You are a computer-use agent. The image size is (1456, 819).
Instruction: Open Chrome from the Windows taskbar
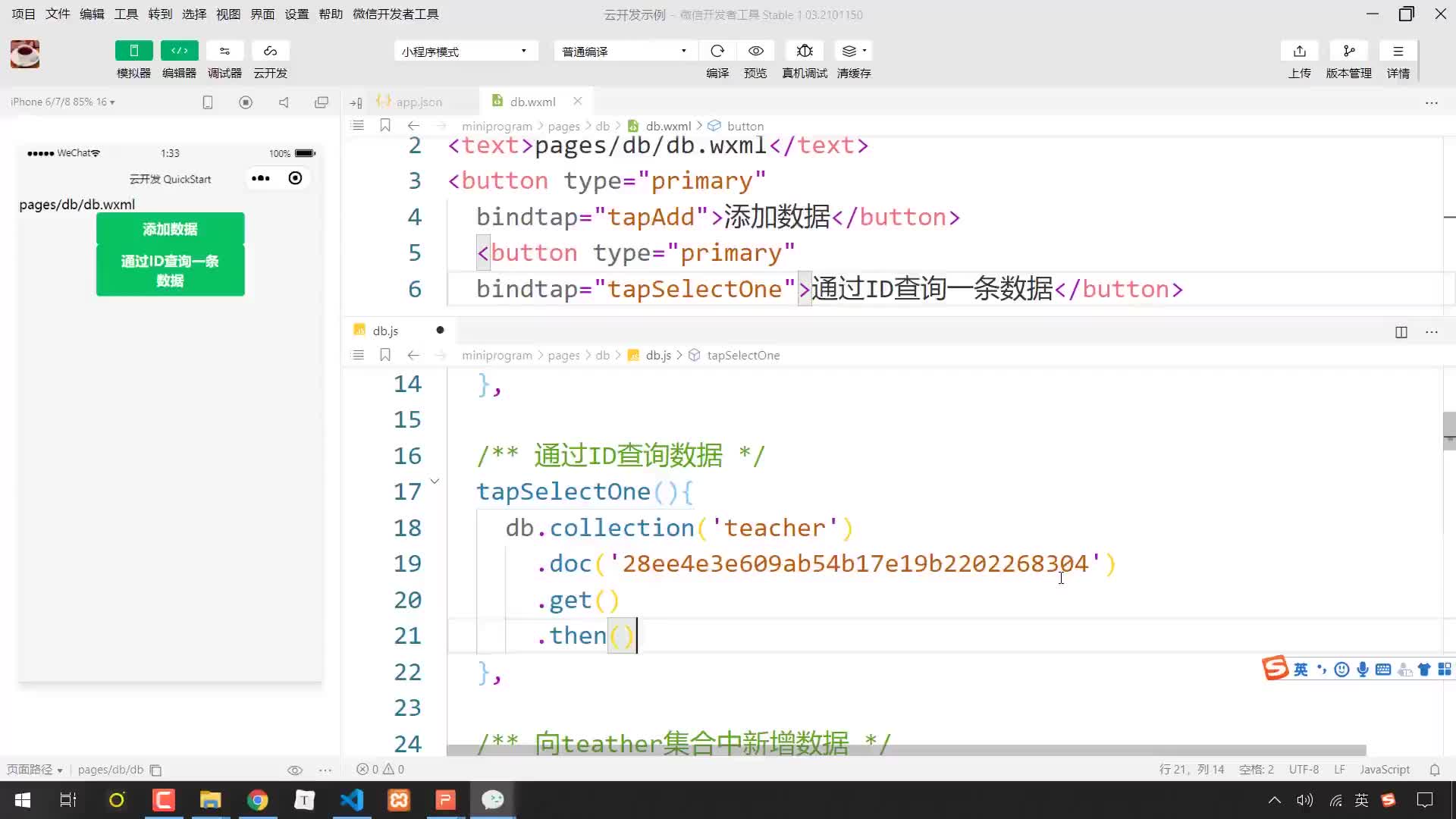[258, 800]
